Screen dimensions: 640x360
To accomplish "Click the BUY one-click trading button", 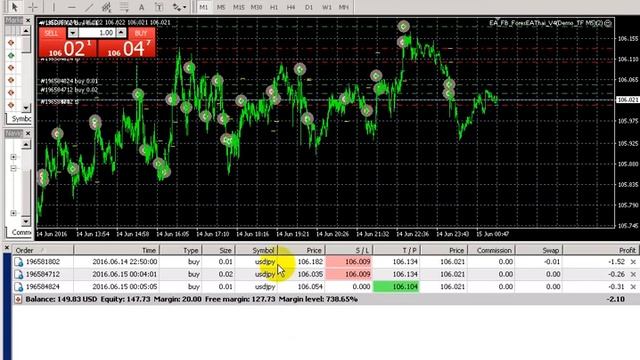I will click(141, 33).
